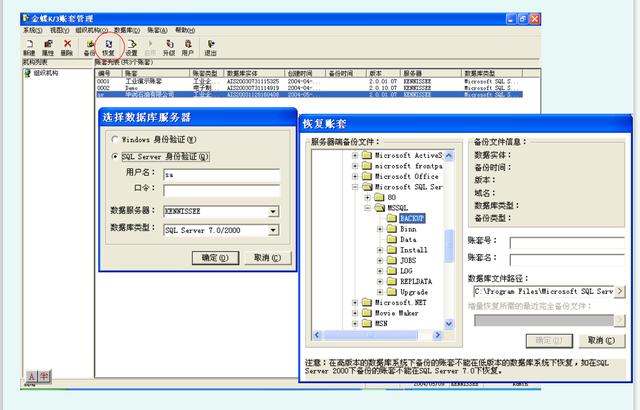Open the 视图 menu
The width and height of the screenshot is (640, 410).
click(x=60, y=30)
